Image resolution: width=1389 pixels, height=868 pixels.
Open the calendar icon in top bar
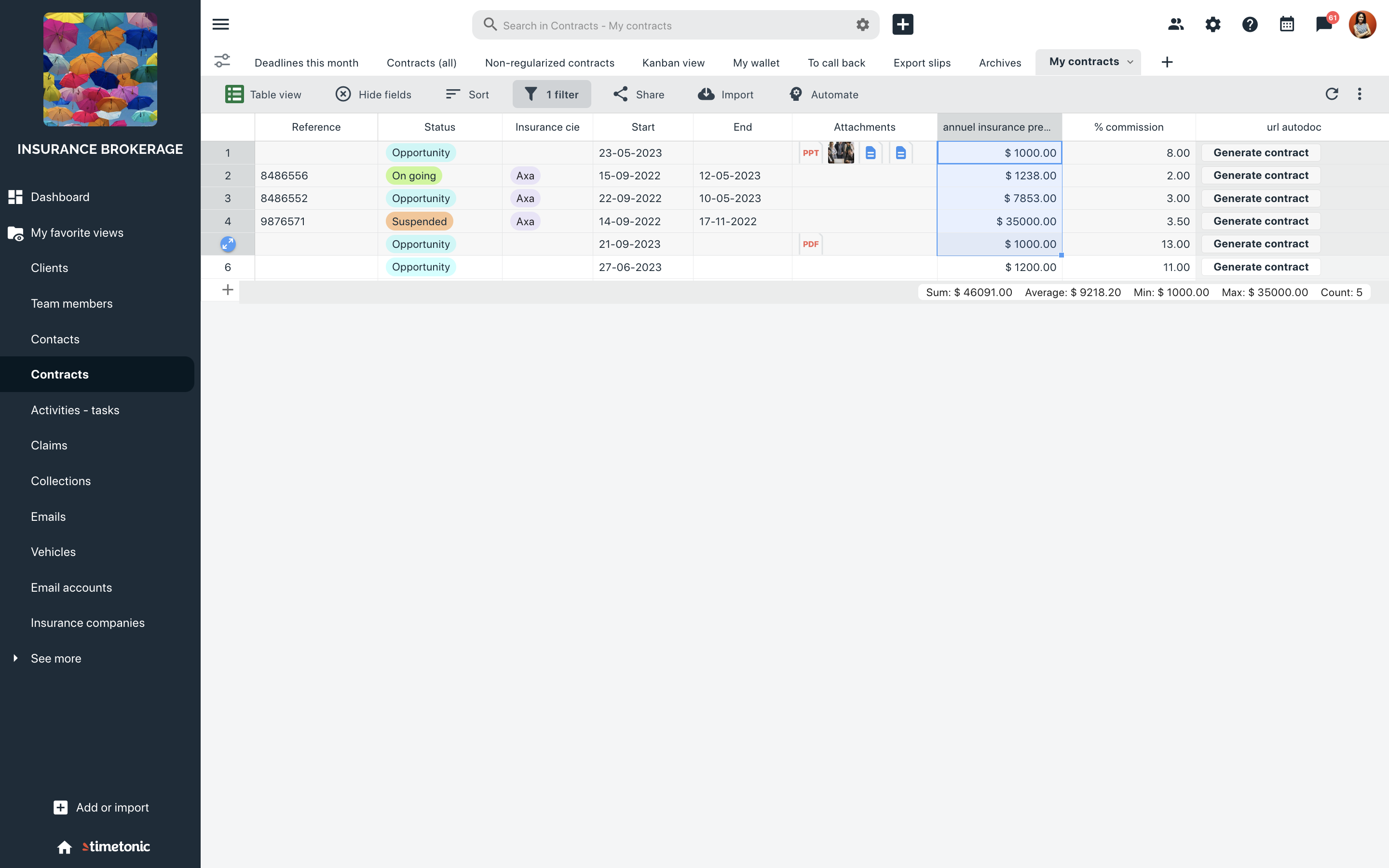[1287, 25]
